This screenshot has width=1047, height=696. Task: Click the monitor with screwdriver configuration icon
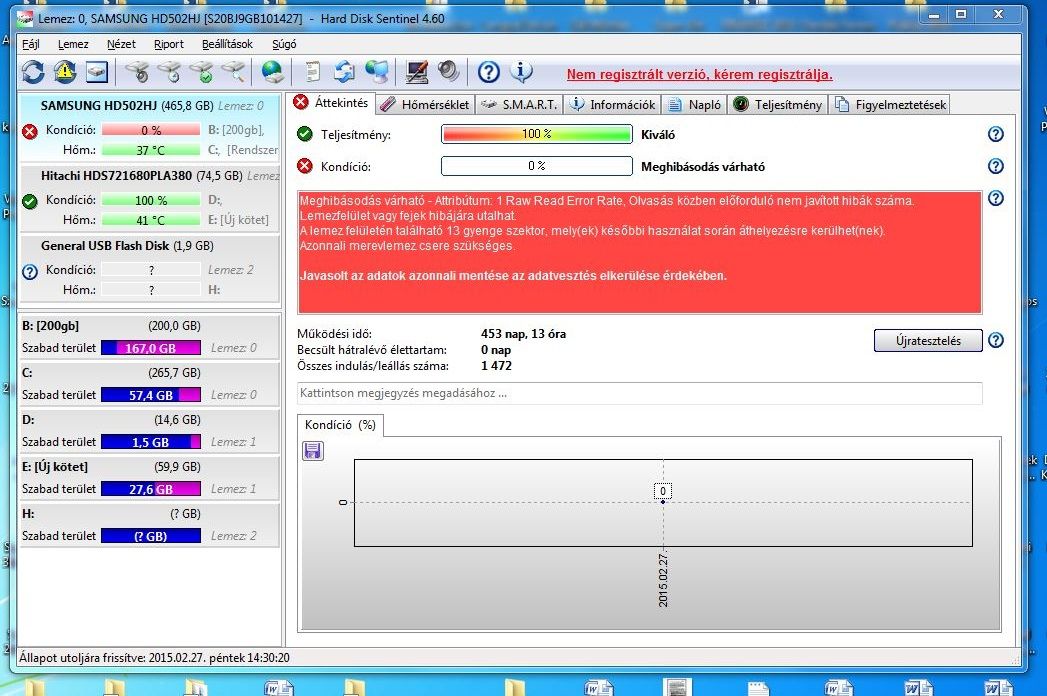tap(417, 71)
